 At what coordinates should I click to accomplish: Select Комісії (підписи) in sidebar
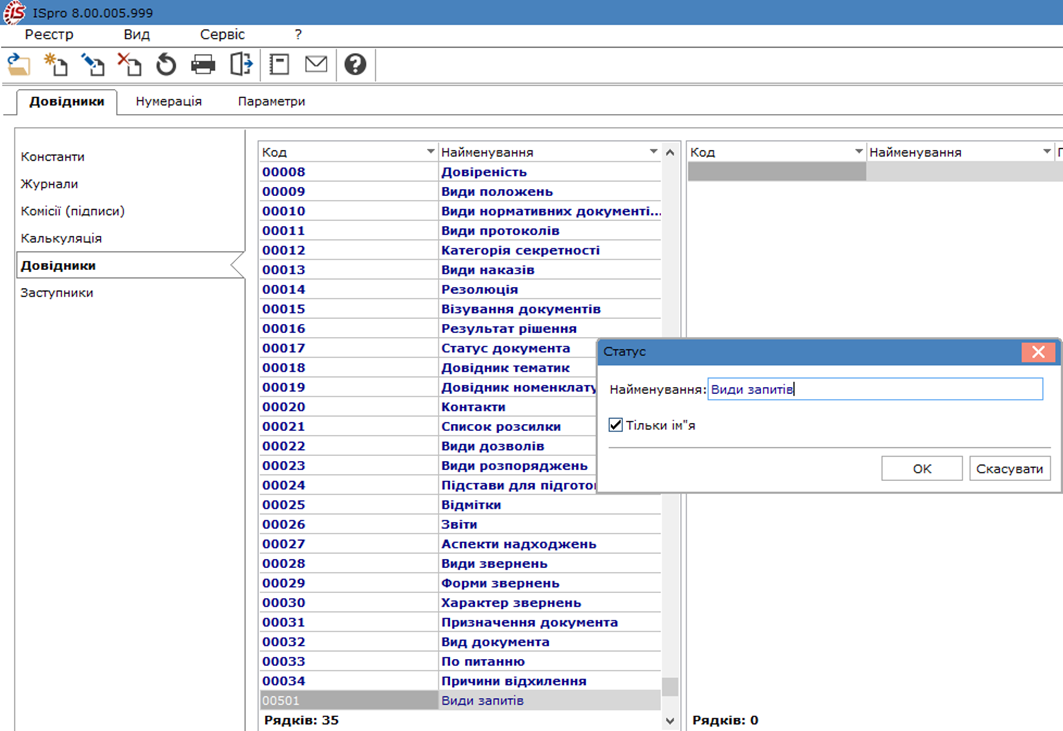point(73,211)
